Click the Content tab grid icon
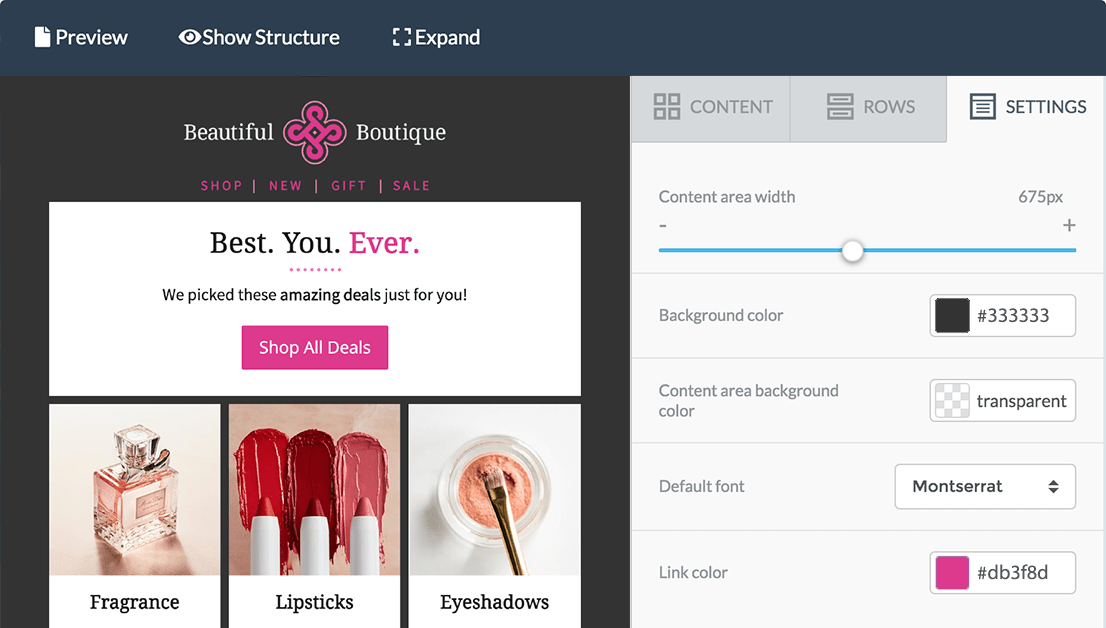1106x628 pixels. tap(667, 107)
